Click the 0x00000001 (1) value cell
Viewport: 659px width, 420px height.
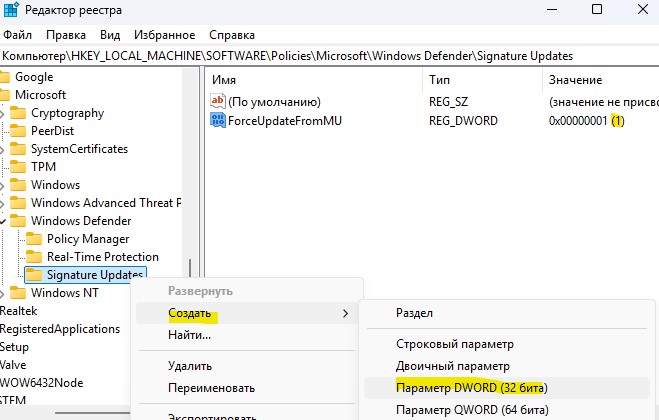click(x=586, y=121)
